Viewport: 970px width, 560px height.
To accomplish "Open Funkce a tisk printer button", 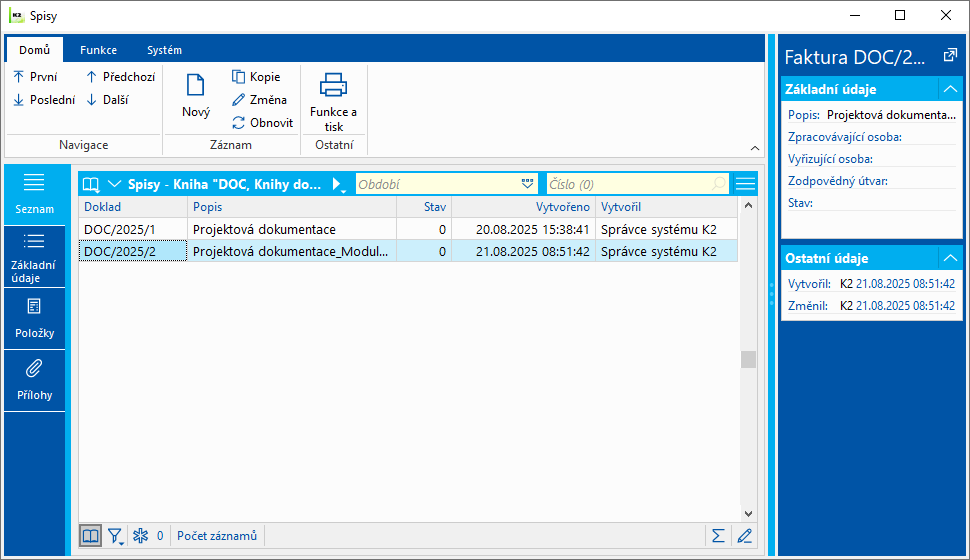I will 333,101.
